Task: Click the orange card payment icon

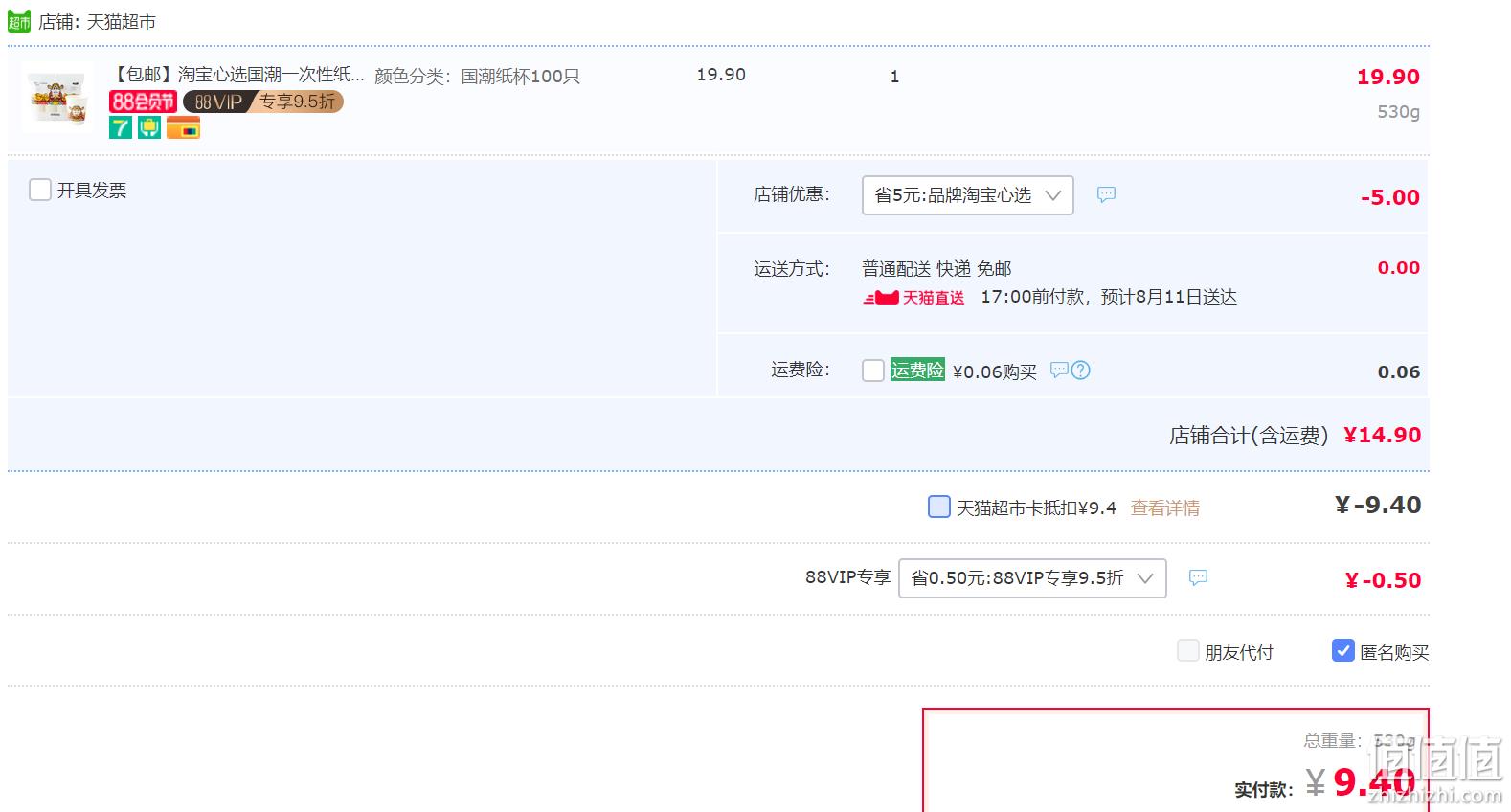Action: 183,127
